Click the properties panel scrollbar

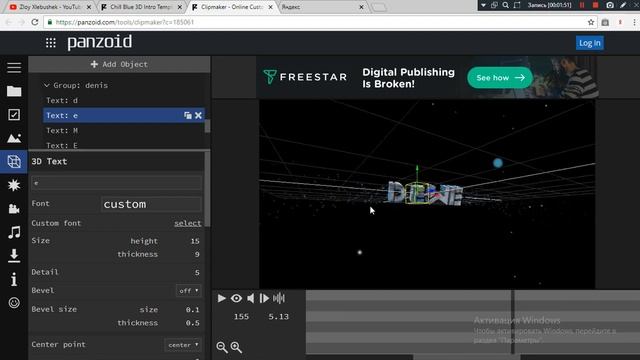(x=207, y=189)
